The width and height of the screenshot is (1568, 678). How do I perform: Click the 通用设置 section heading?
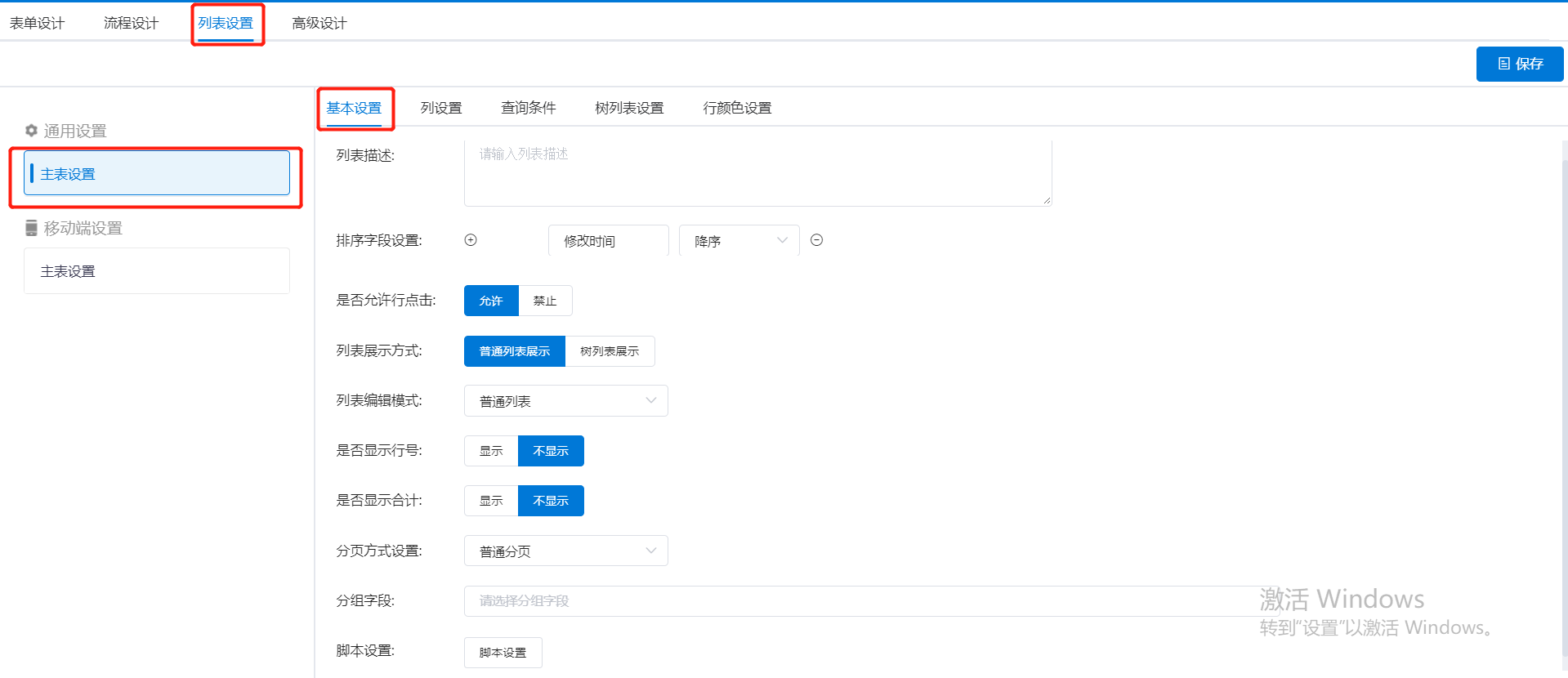pyautogui.click(x=75, y=131)
